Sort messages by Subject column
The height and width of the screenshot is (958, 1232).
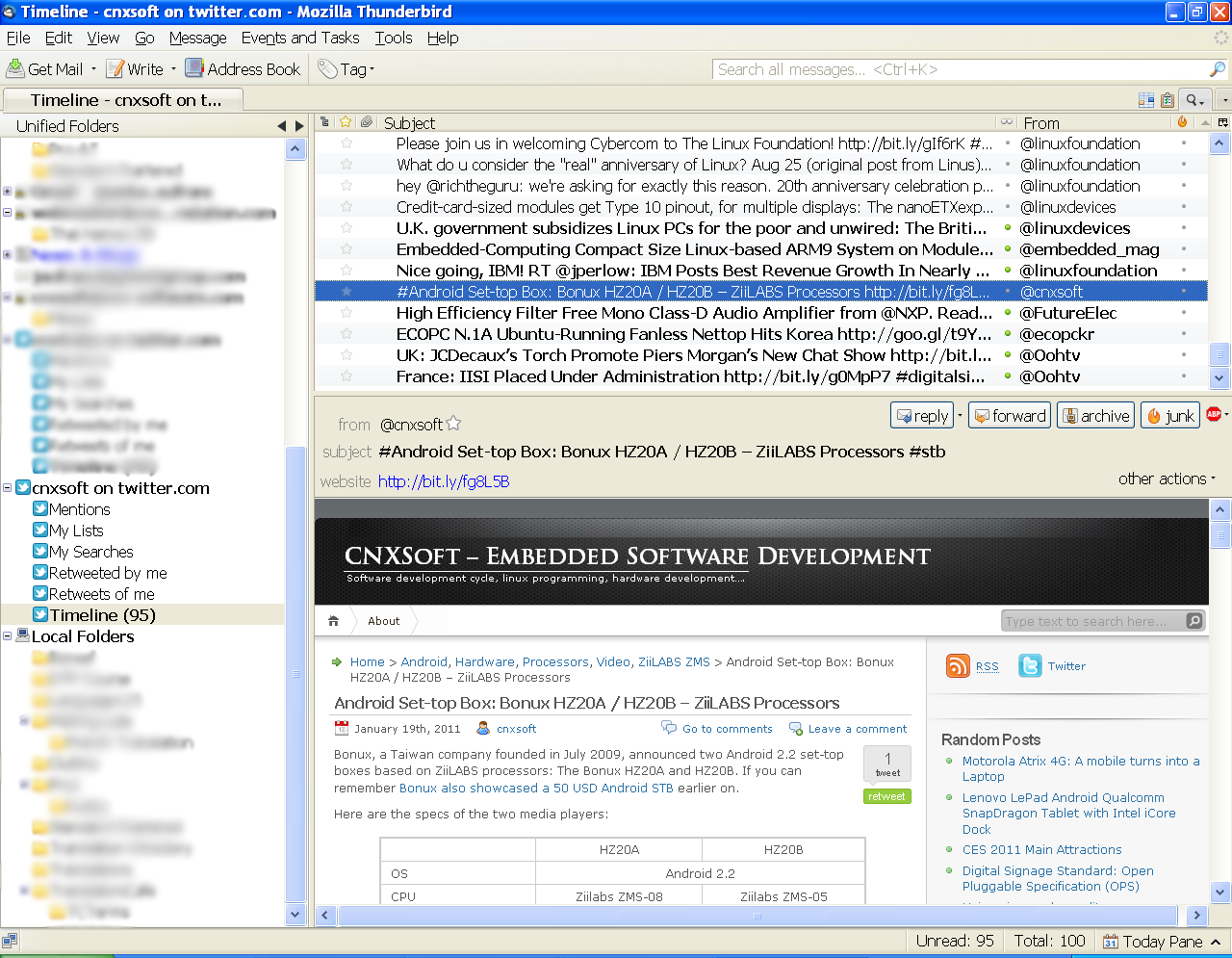pos(687,122)
